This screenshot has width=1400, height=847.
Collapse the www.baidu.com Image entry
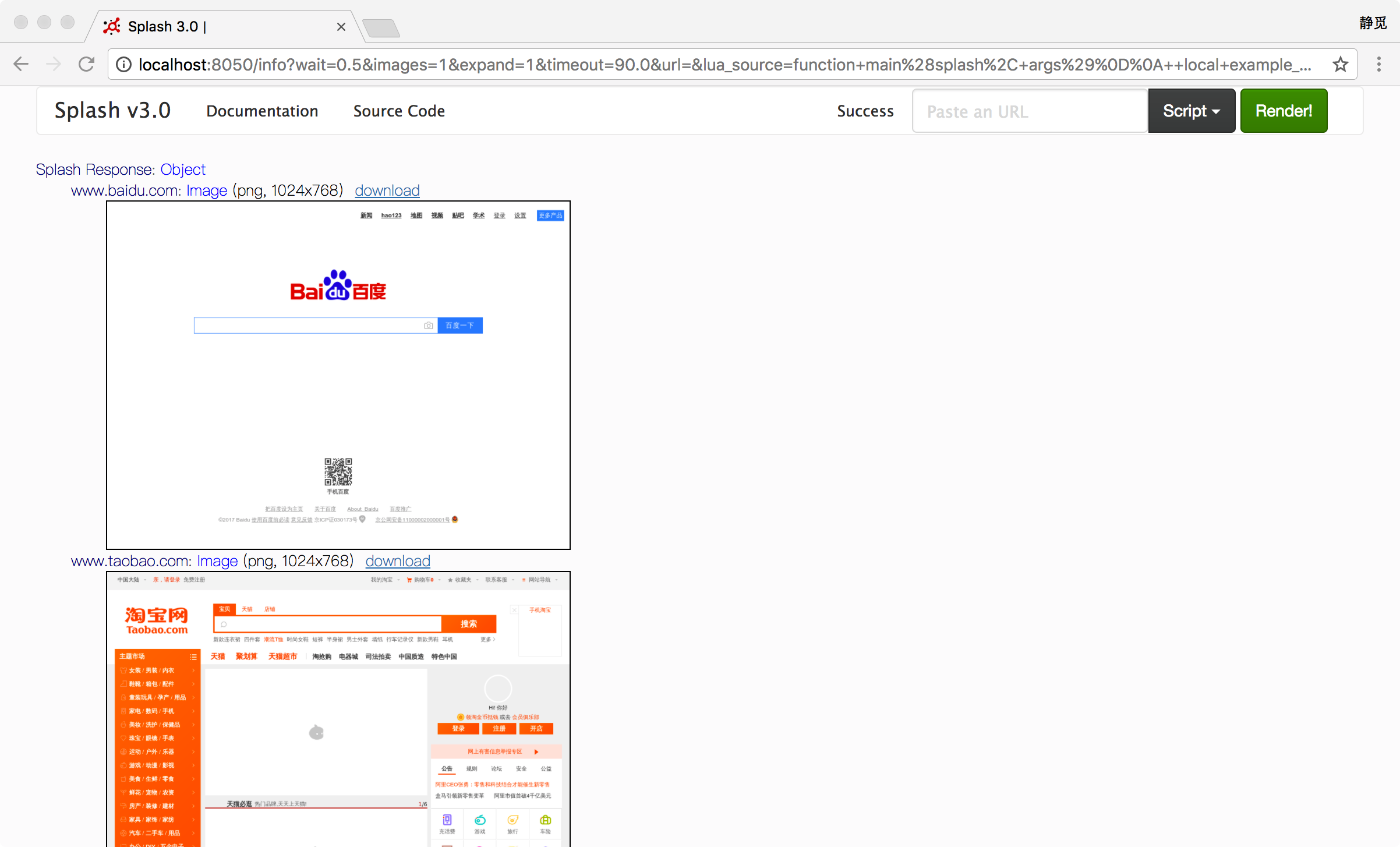click(x=206, y=190)
